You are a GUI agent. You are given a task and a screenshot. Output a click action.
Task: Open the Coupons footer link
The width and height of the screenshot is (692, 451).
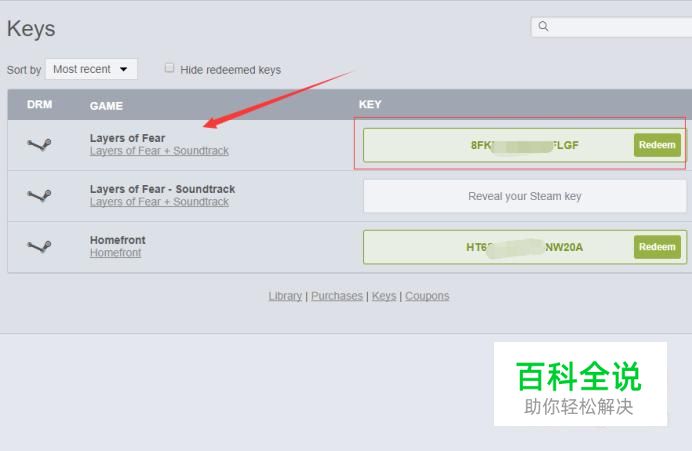tap(427, 296)
